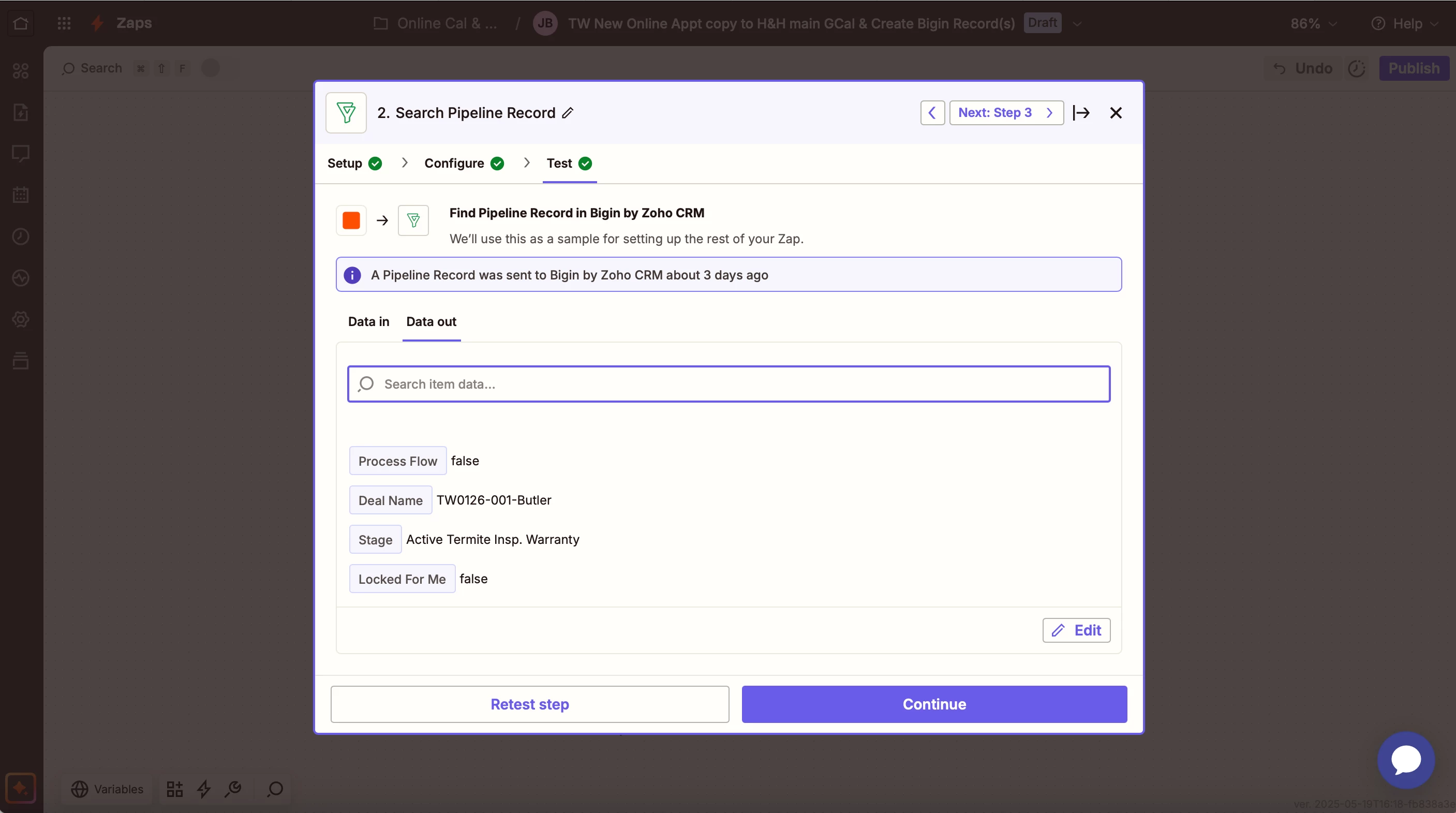Open the sidebar clock history icon
This screenshot has height=813, width=1456.
21,236
